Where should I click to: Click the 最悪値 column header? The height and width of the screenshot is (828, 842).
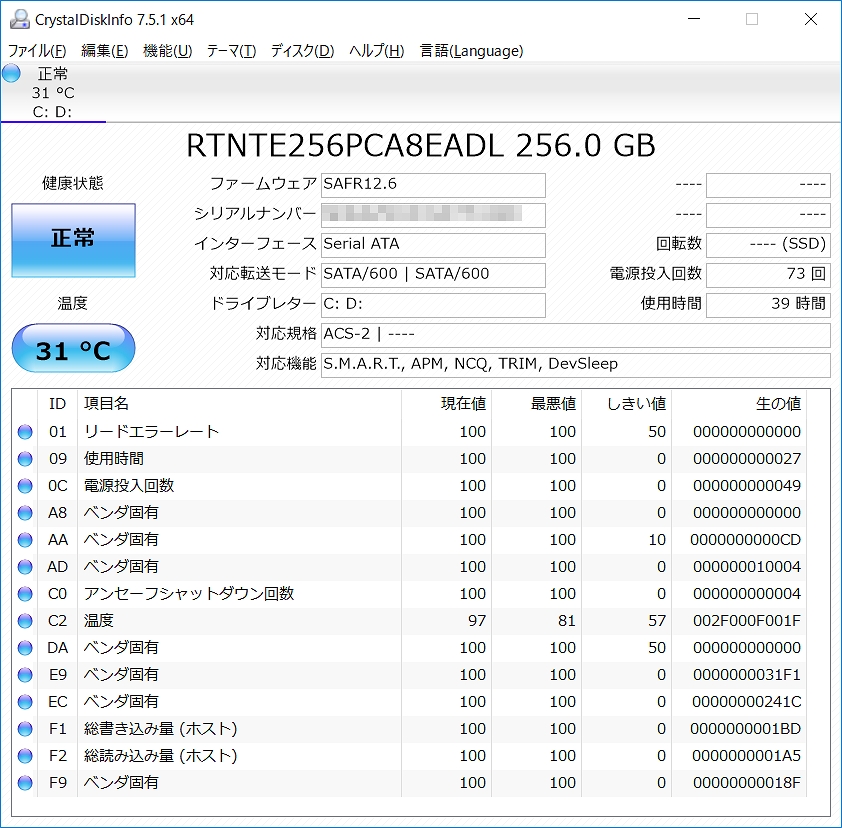536,404
